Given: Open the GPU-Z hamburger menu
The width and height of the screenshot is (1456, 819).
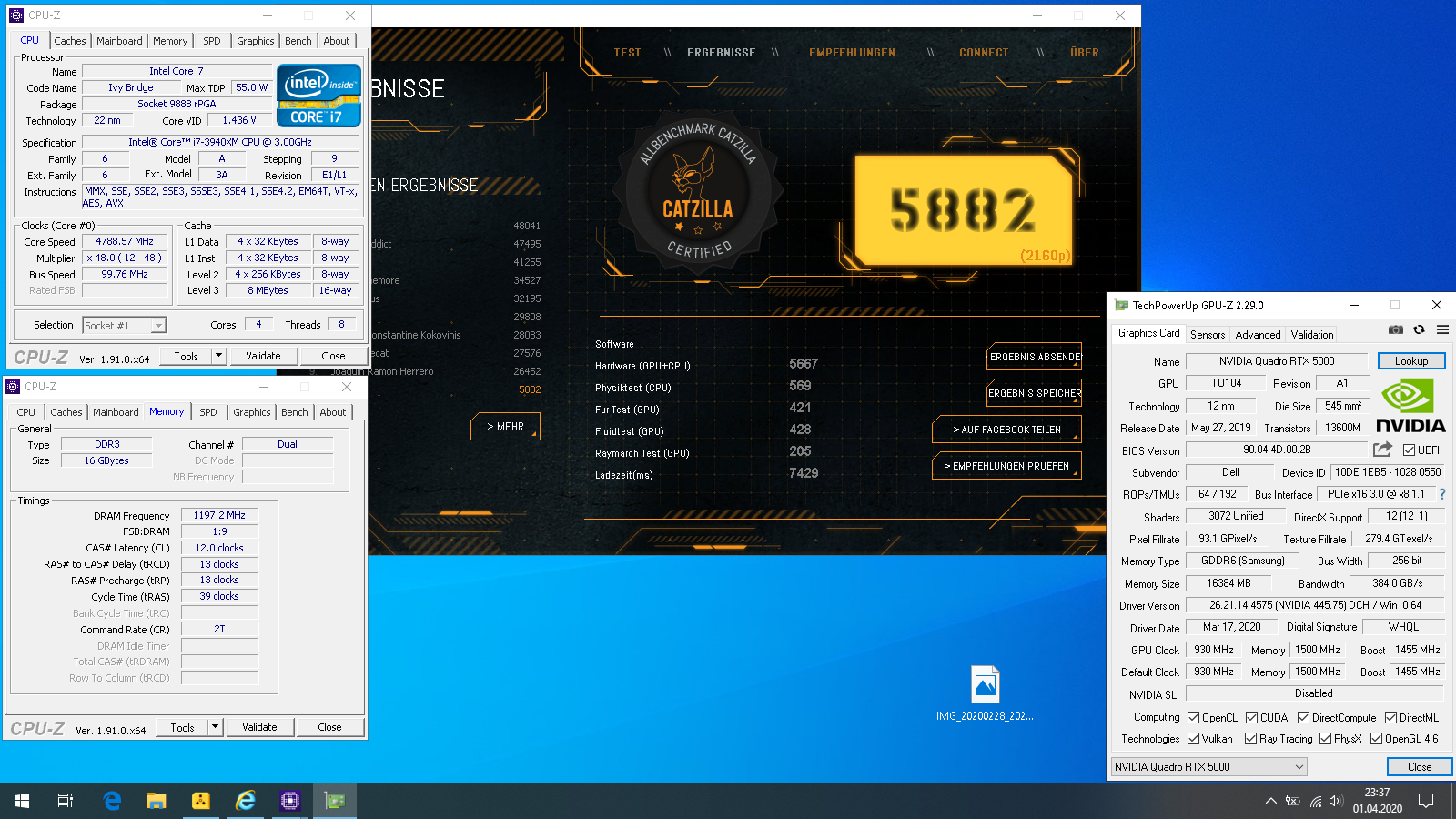Looking at the screenshot, I should [x=1442, y=329].
